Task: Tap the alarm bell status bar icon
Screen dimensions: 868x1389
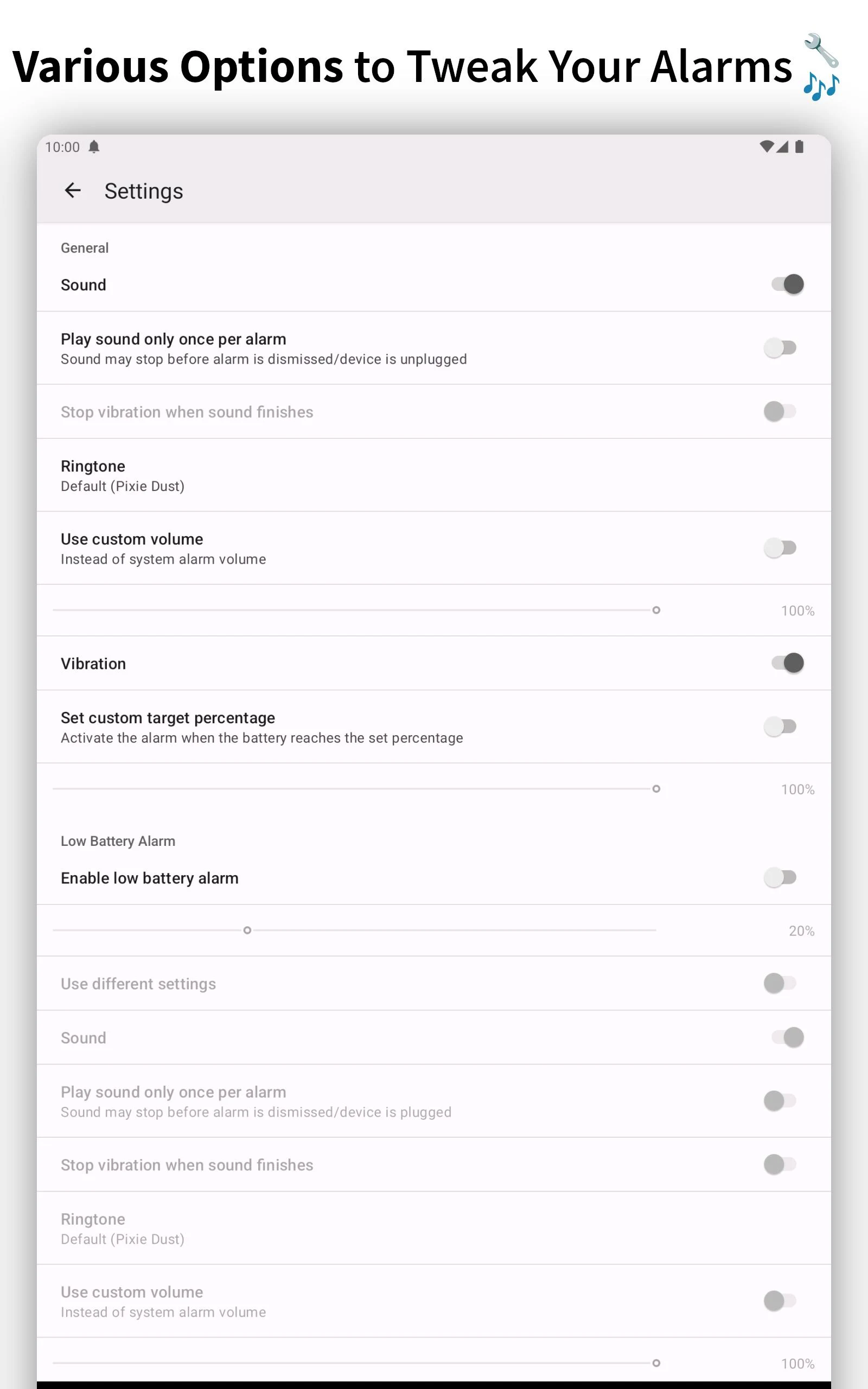Action: point(94,147)
